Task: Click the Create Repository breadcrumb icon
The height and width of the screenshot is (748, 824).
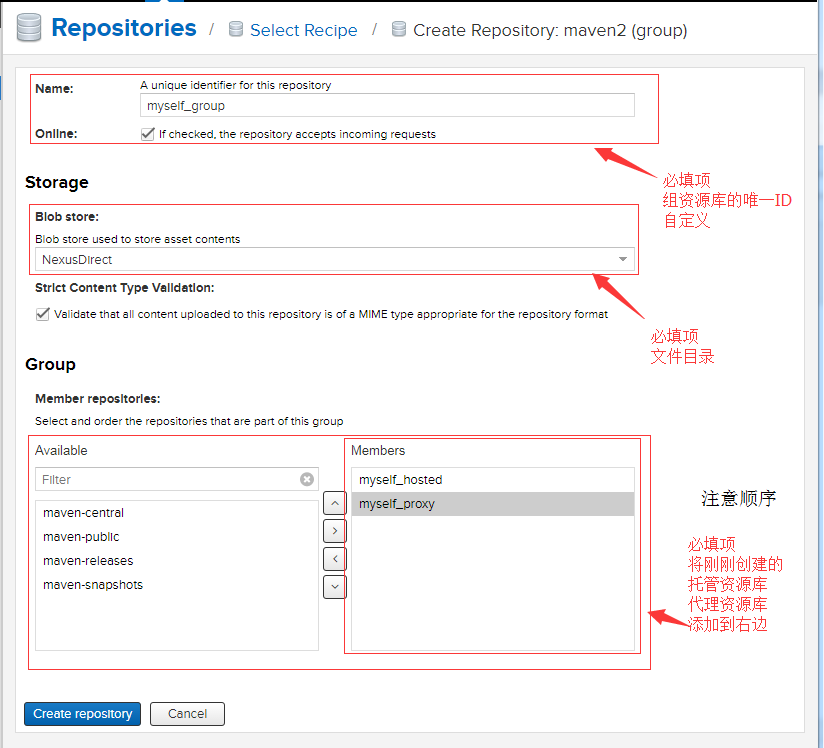Action: 399,29
